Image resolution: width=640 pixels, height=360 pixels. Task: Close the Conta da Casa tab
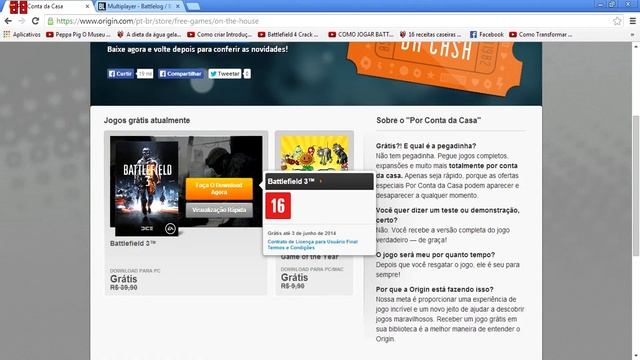pyautogui.click(x=87, y=7)
